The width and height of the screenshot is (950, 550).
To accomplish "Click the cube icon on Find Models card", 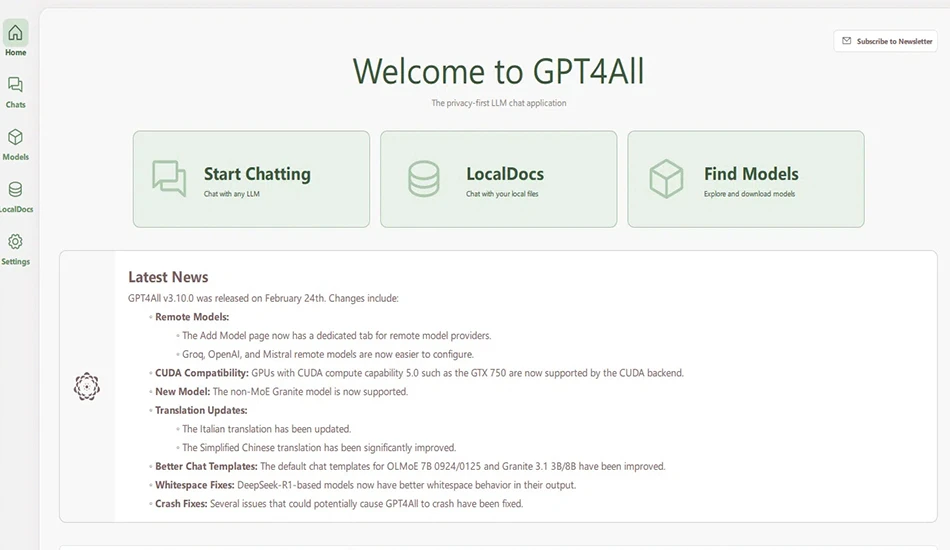I will point(666,179).
